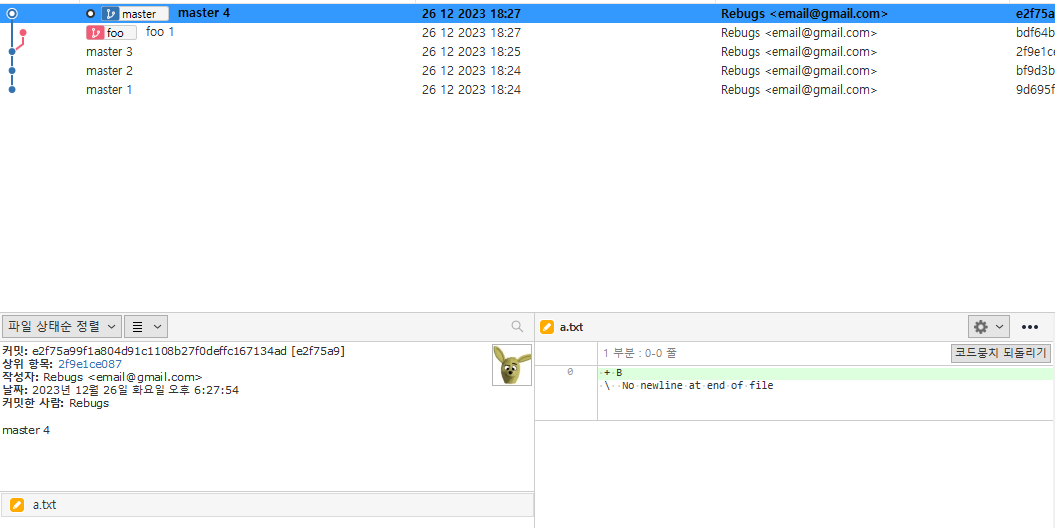Select the master branch label

[x=135, y=13]
